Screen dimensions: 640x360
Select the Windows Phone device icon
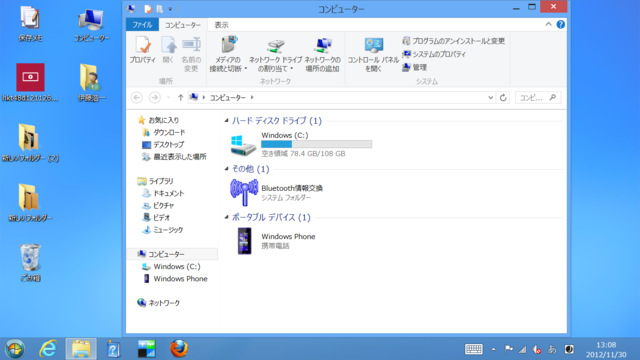[x=244, y=241]
